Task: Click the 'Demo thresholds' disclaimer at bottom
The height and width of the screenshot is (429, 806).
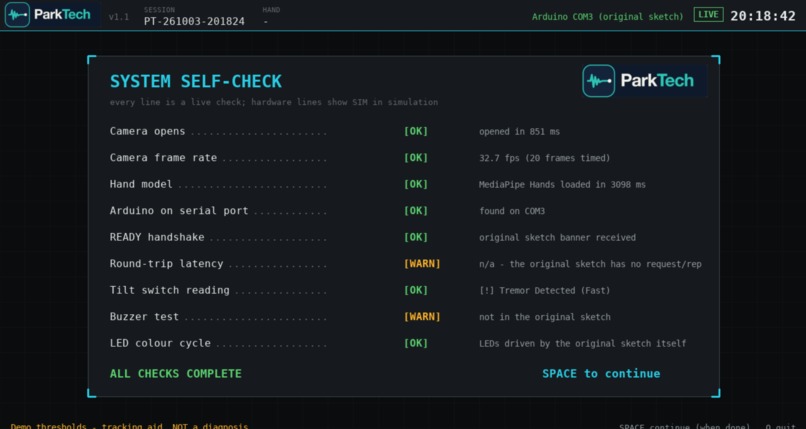Action: [x=129, y=426]
